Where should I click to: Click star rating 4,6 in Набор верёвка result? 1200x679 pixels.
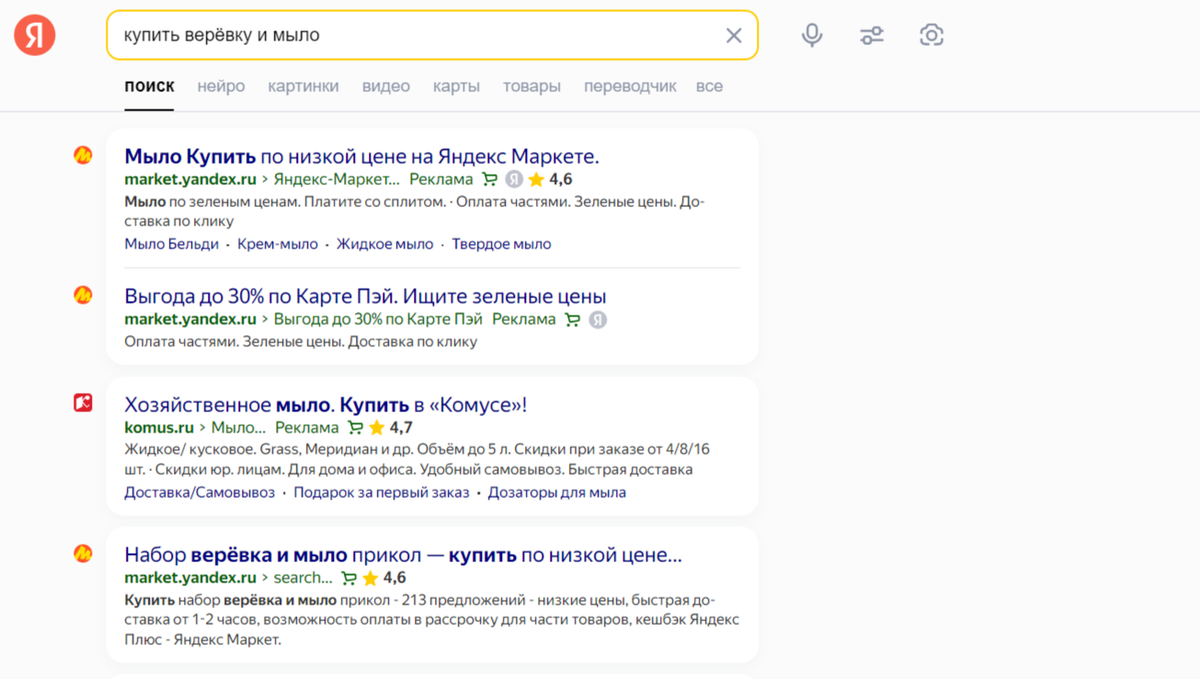pos(384,578)
